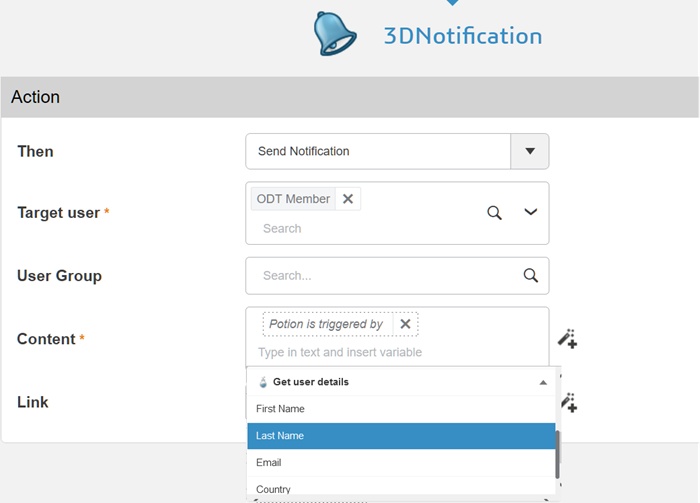
Task: Remove the ODT Member tag
Action: 348,199
